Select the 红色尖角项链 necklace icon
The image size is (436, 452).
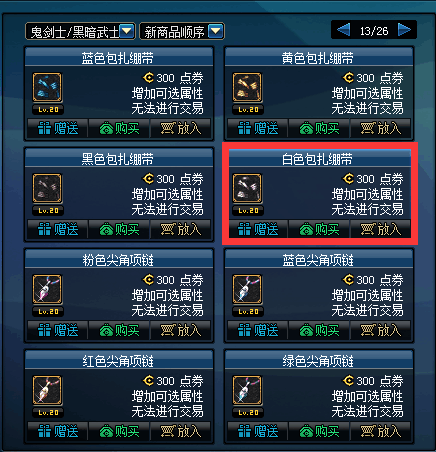(47, 390)
